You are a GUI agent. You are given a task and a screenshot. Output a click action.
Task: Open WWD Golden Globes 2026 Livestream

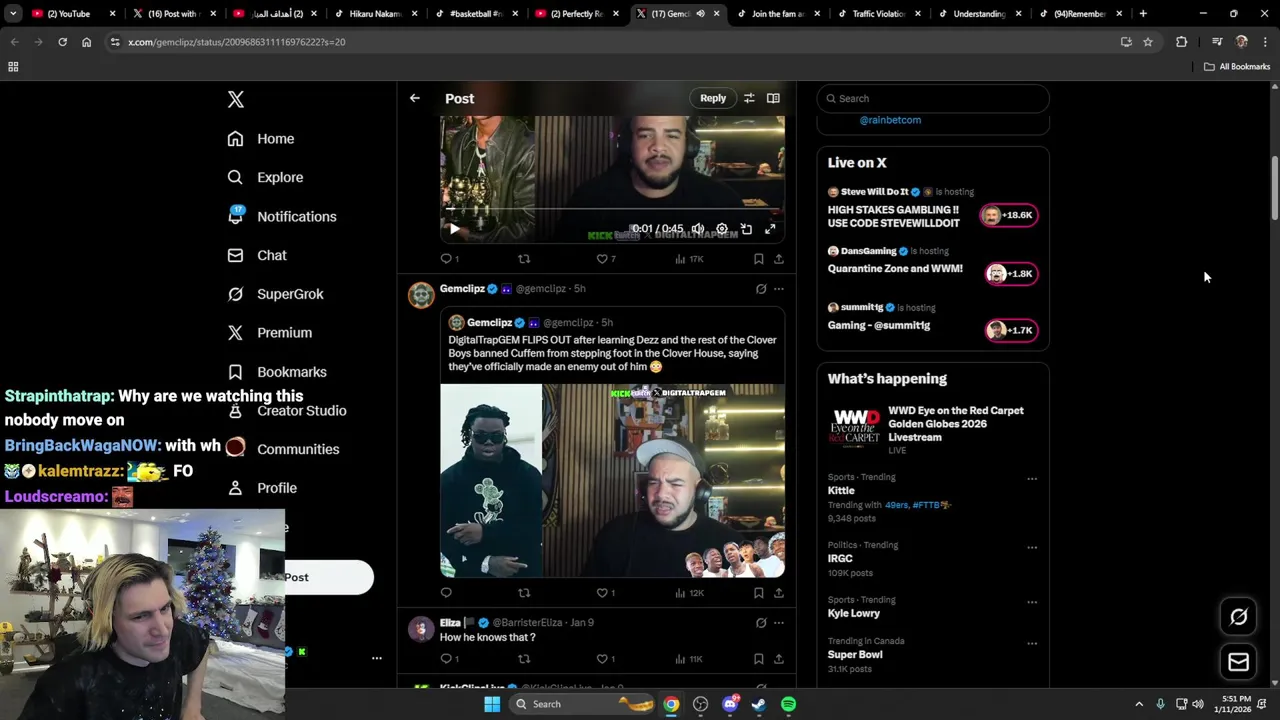click(933, 430)
